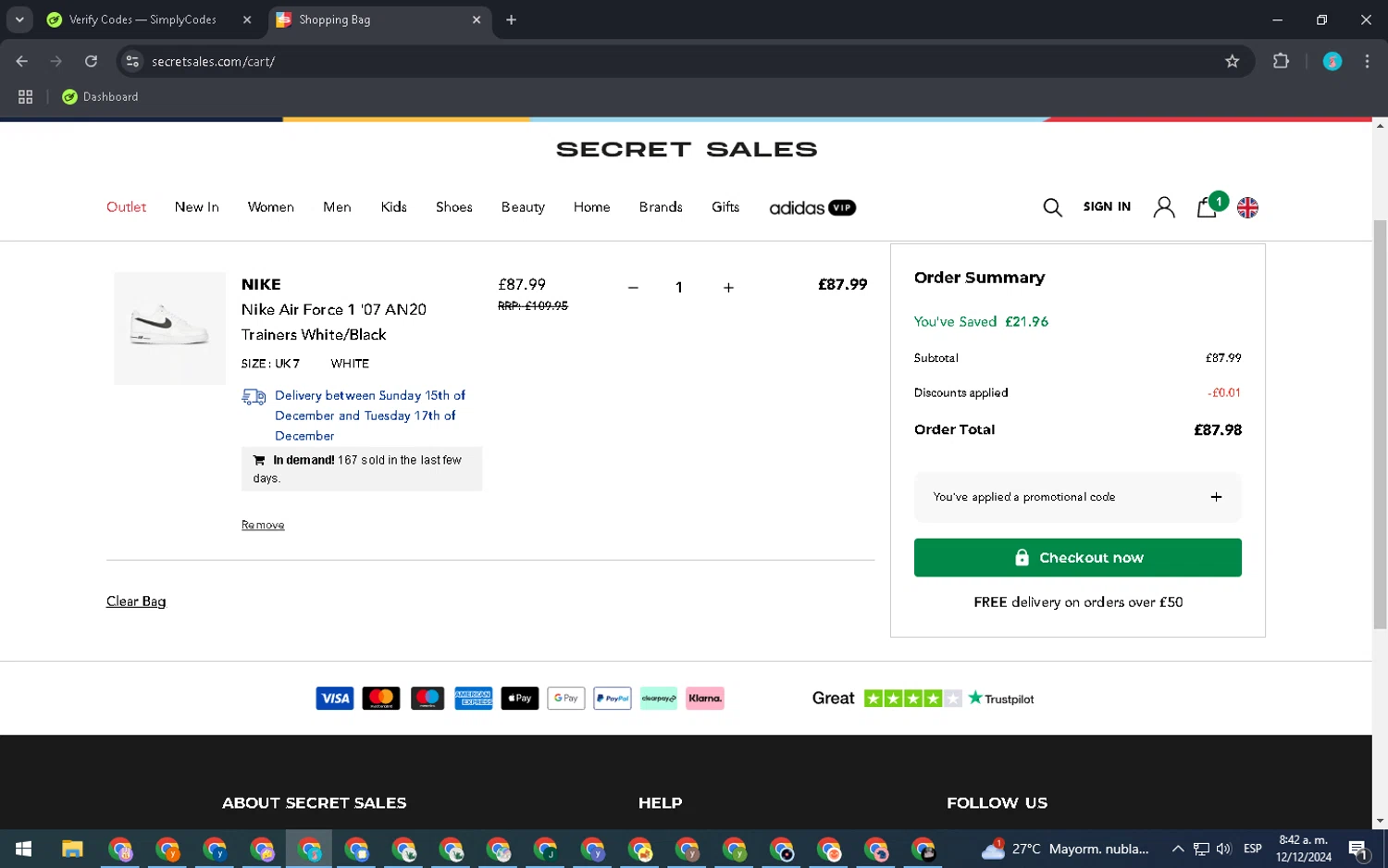1388x868 pixels.
Task: Click the Mastercard payment icon
Action: (381, 699)
